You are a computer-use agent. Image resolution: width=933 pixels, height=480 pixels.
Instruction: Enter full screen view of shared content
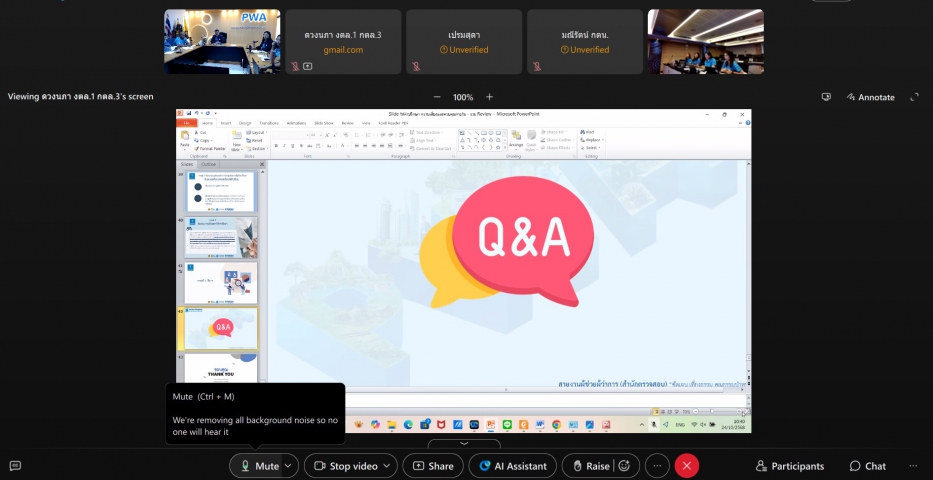pyautogui.click(x=914, y=97)
